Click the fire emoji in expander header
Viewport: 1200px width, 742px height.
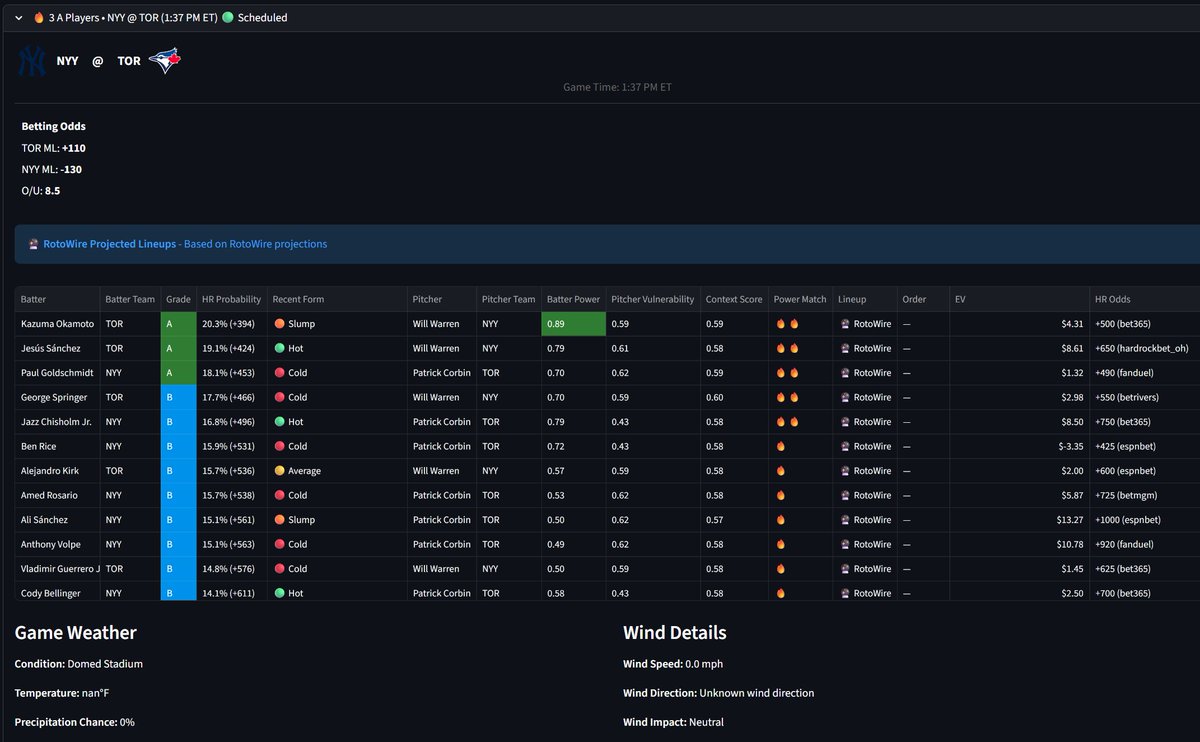click(x=39, y=18)
